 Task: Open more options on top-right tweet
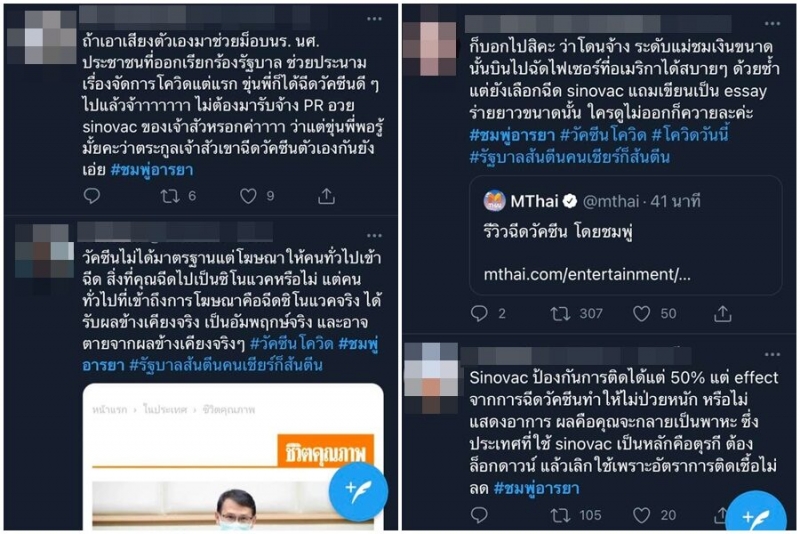772,23
